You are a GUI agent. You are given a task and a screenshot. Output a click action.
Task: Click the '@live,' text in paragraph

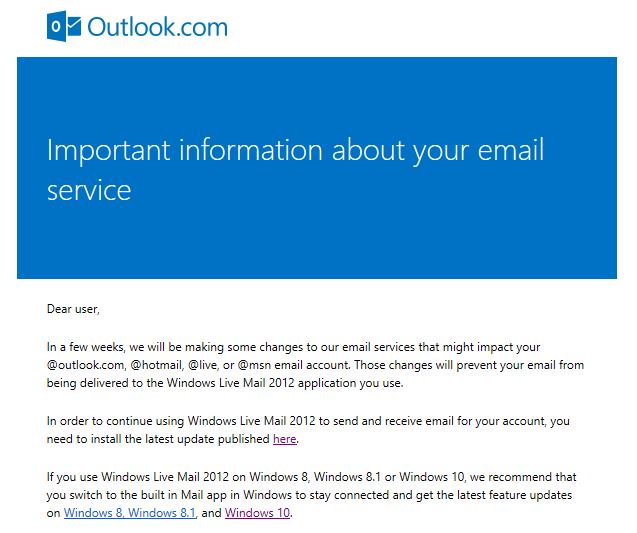(204, 365)
